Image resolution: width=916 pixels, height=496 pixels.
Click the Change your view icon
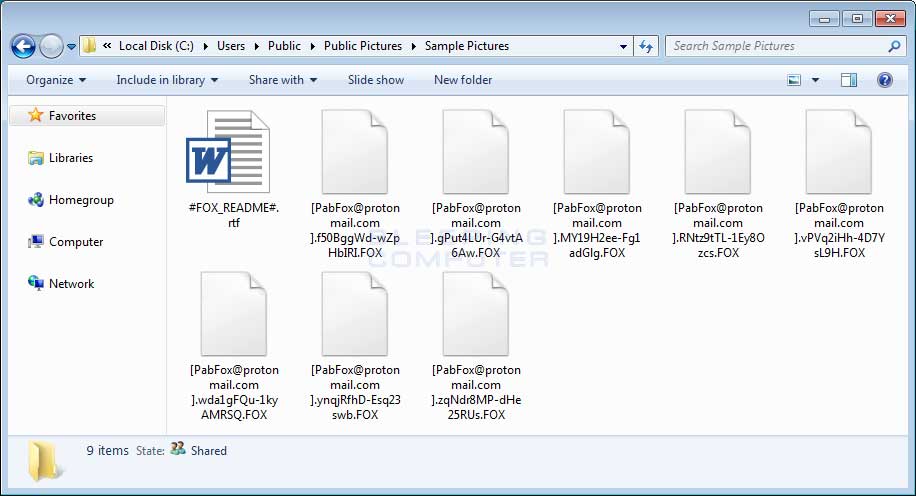[794, 80]
